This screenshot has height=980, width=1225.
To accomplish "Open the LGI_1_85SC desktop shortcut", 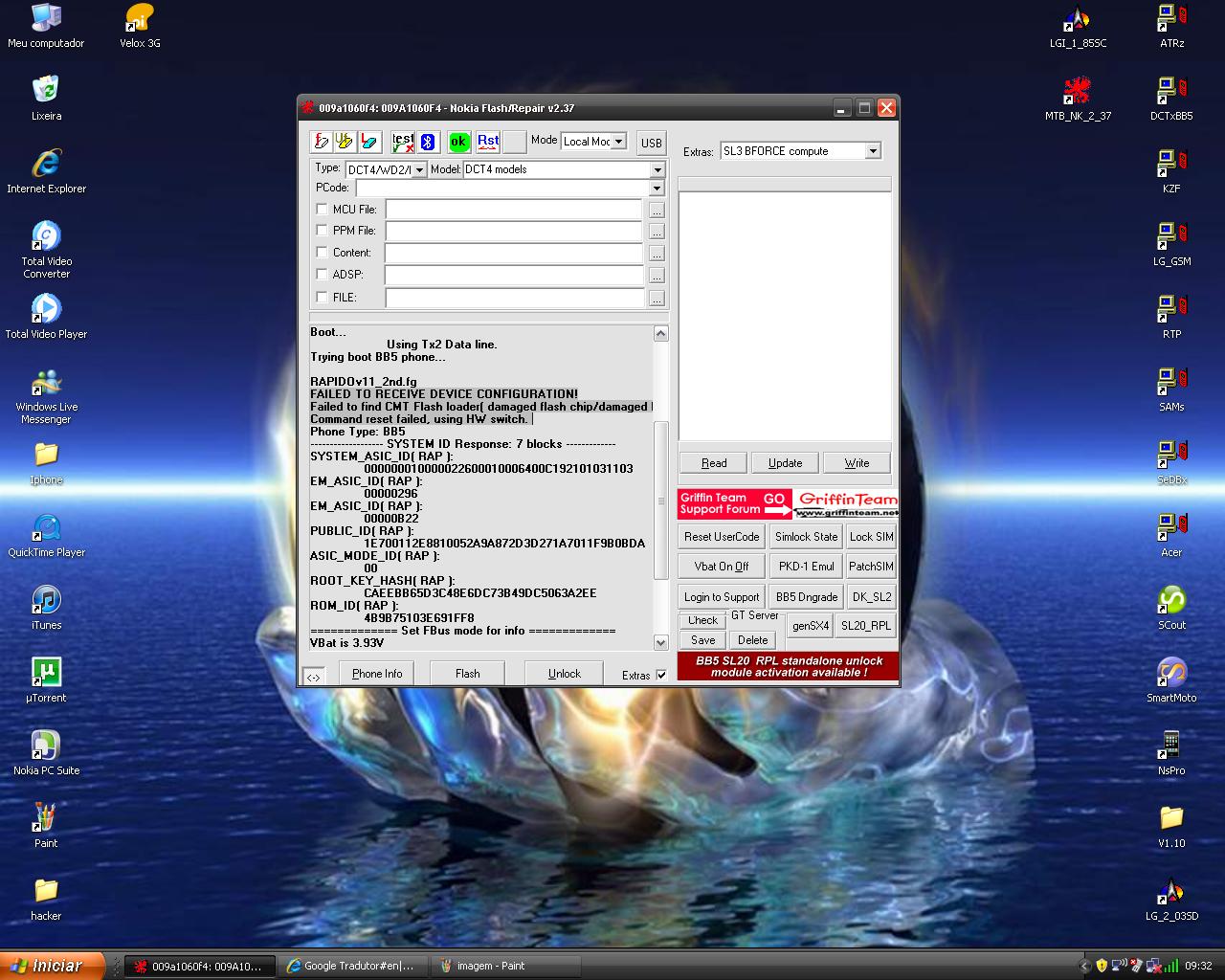I will tap(1078, 26).
